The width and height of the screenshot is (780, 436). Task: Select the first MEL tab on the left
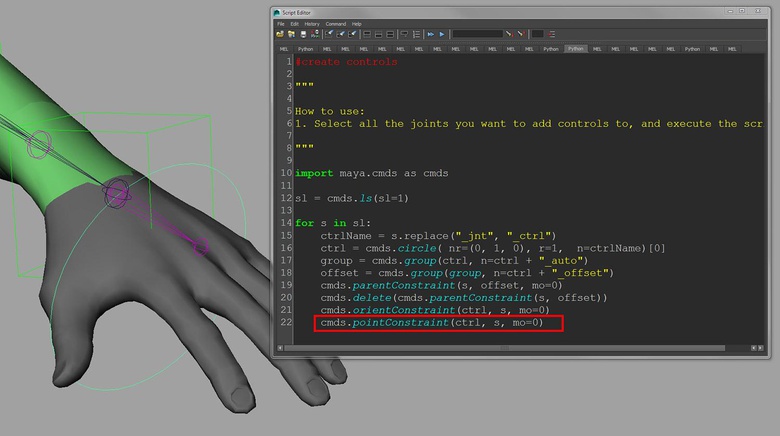tap(284, 48)
